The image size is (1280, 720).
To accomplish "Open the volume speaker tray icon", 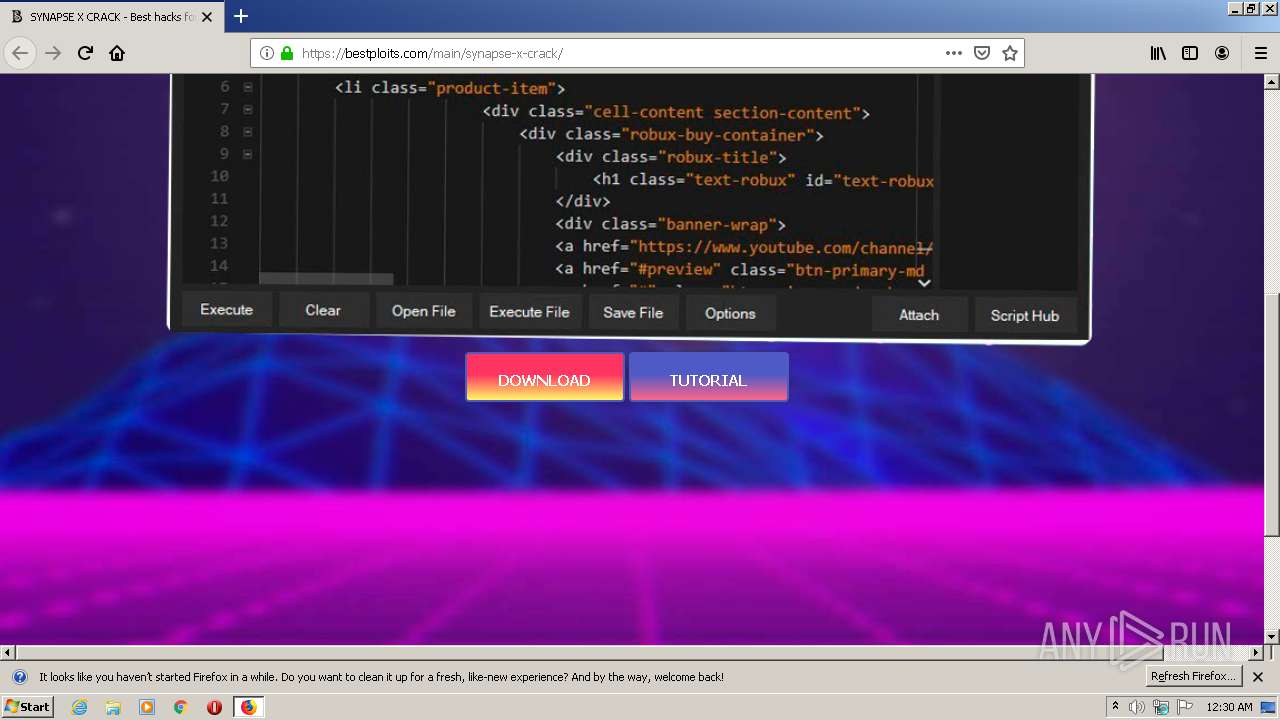I will [1137, 707].
